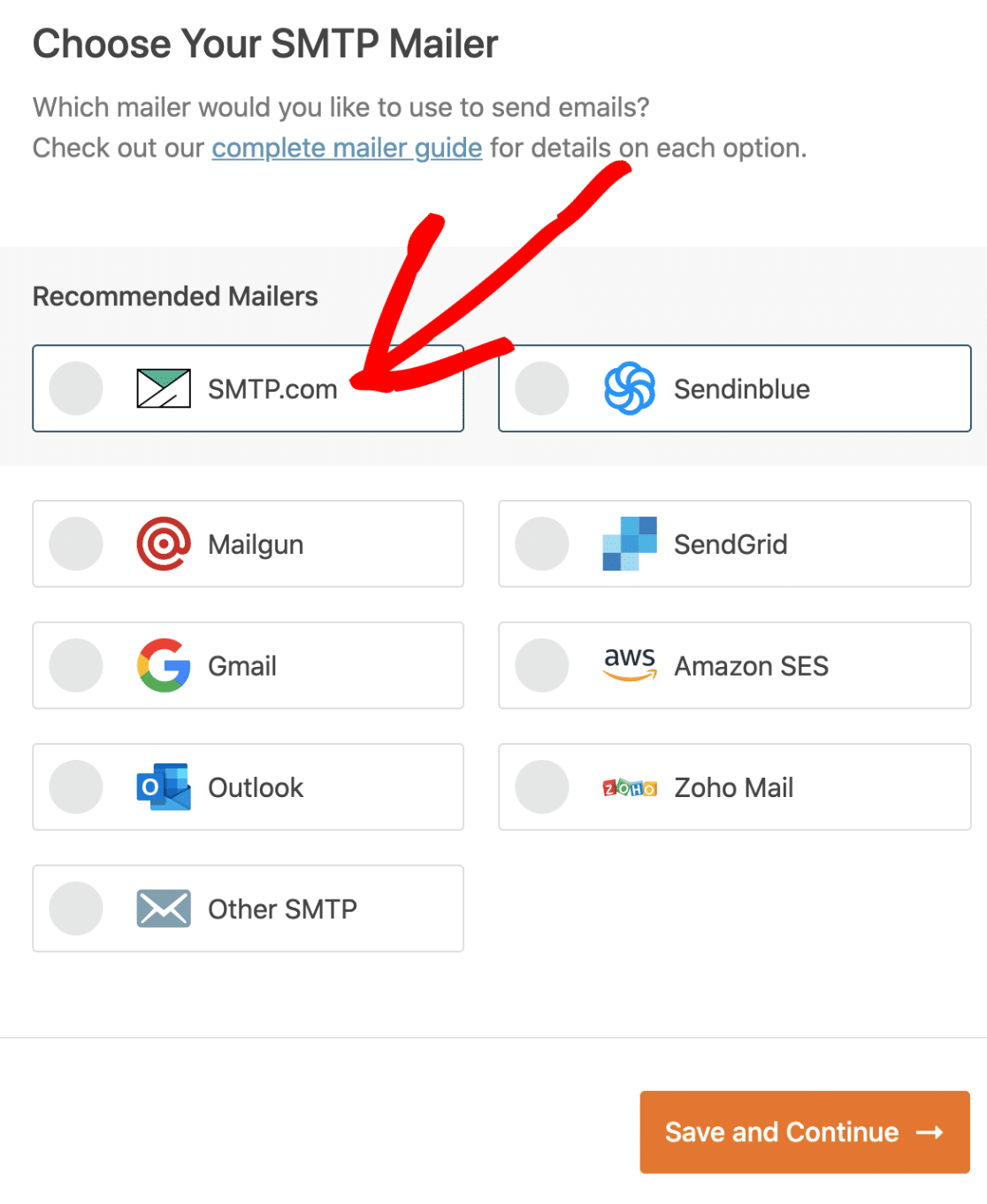This screenshot has width=987, height=1204.
Task: Click the aws Amazon SES logo
Action: [630, 663]
